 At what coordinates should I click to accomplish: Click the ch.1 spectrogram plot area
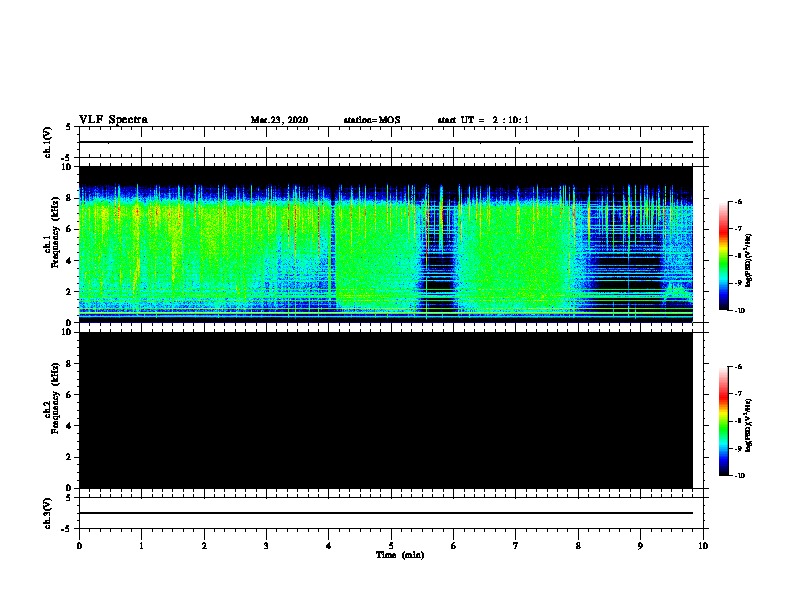tap(386, 244)
